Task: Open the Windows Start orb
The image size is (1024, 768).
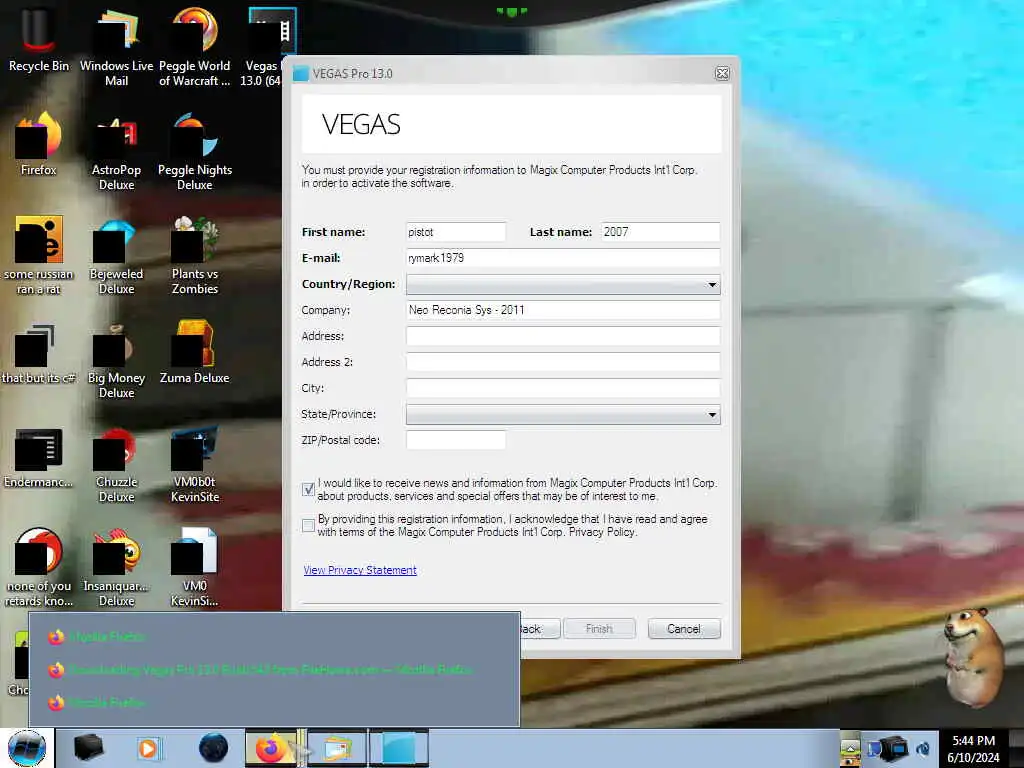Action: point(27,748)
